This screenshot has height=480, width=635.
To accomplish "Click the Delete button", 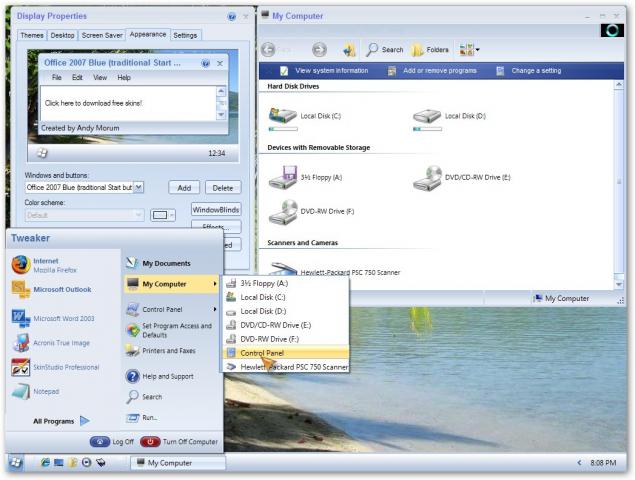I will 223,188.
